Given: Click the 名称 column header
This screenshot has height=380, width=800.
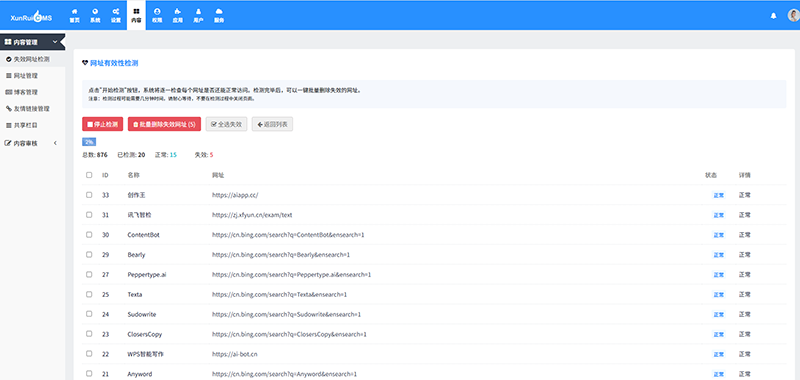Looking at the screenshot, I should (134, 175).
